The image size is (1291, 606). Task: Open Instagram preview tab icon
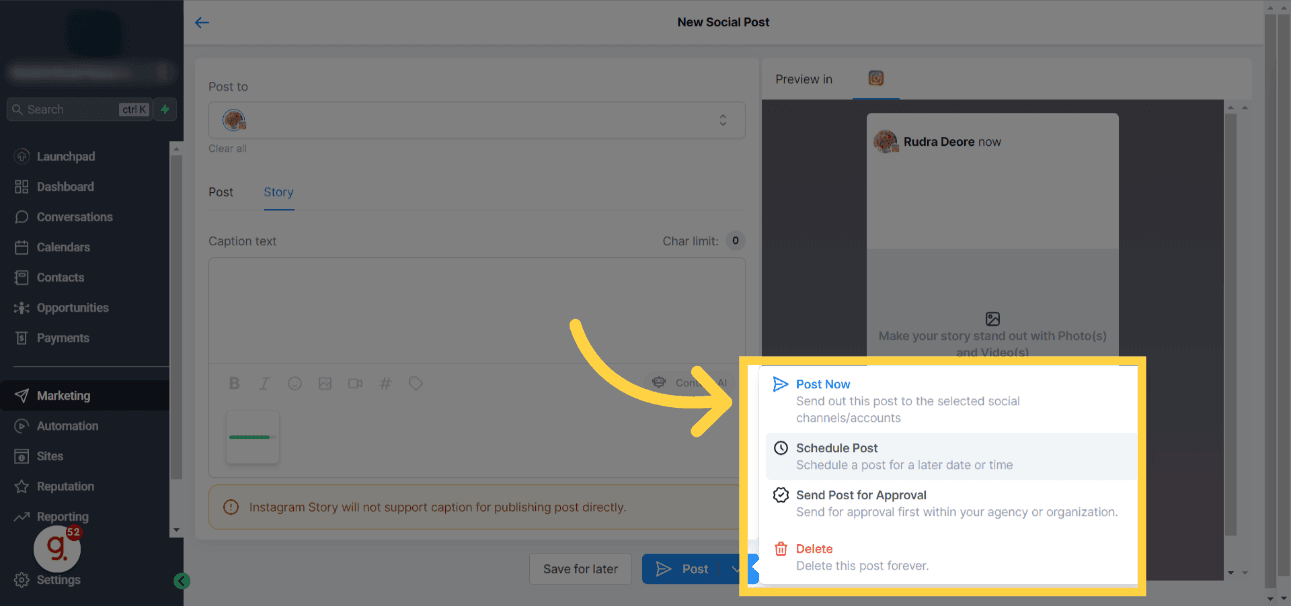click(876, 78)
